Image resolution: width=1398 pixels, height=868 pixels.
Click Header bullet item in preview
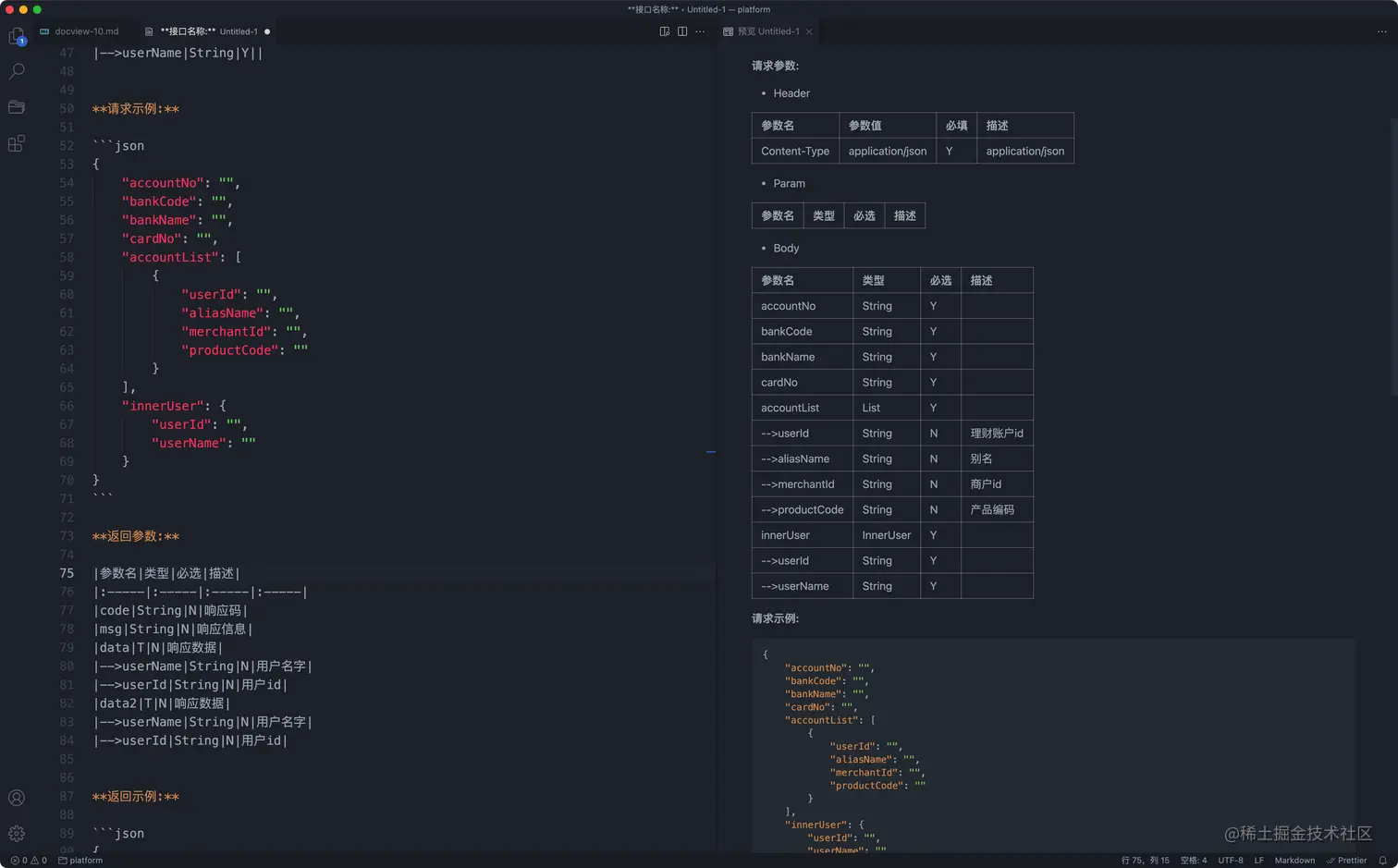(x=791, y=93)
